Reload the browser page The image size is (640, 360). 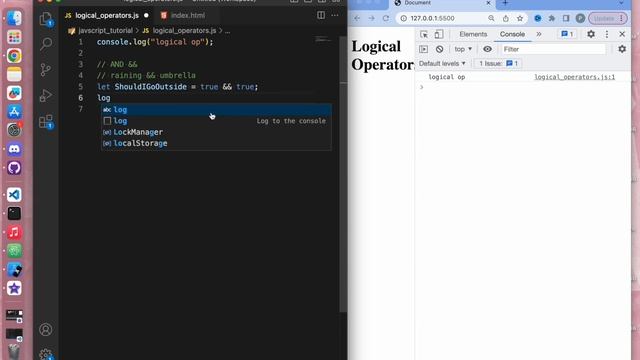(x=386, y=18)
